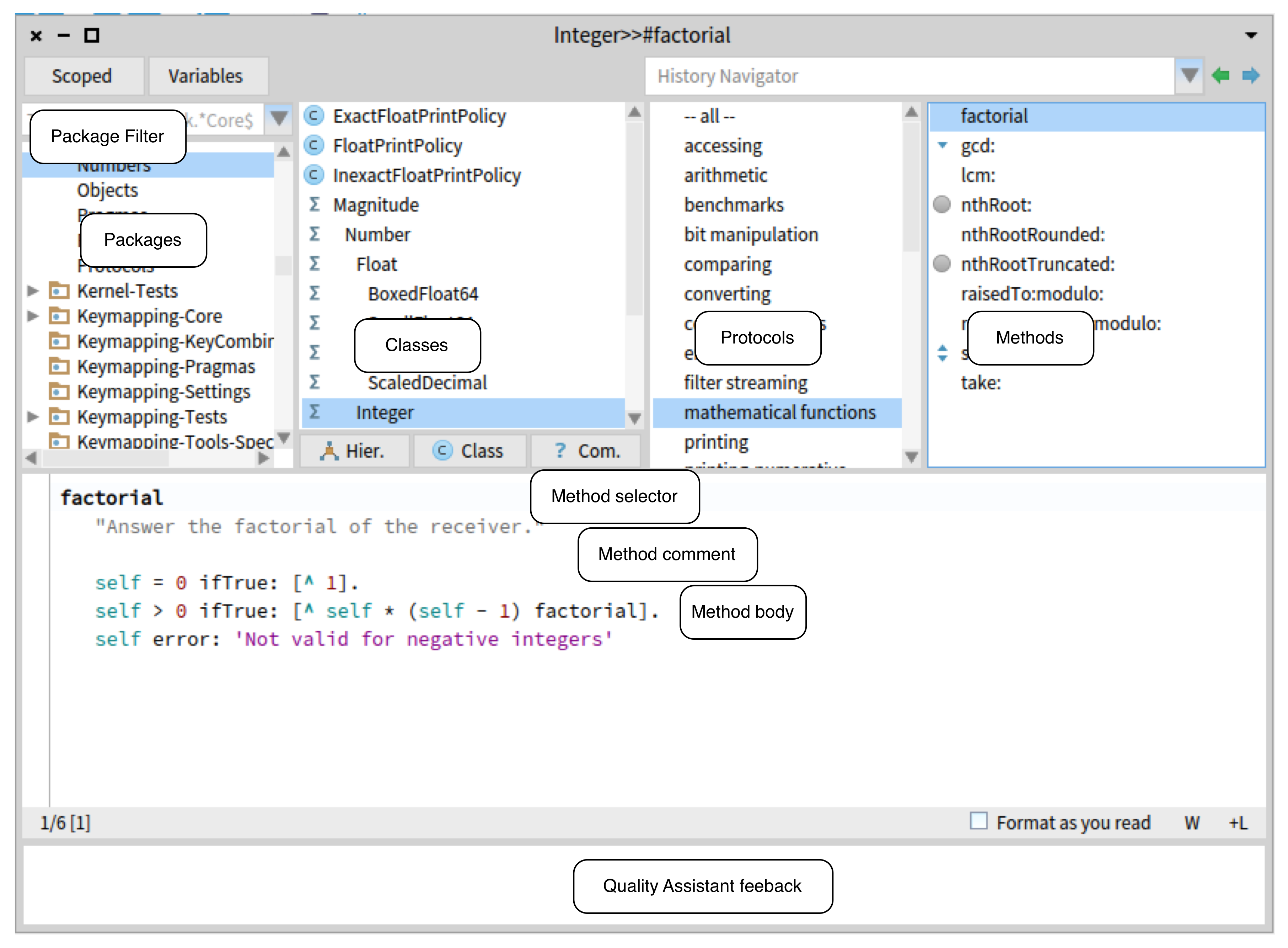The width and height of the screenshot is (1288, 948).
Task: Select the '-- all --' protocol
Action: click(x=709, y=117)
